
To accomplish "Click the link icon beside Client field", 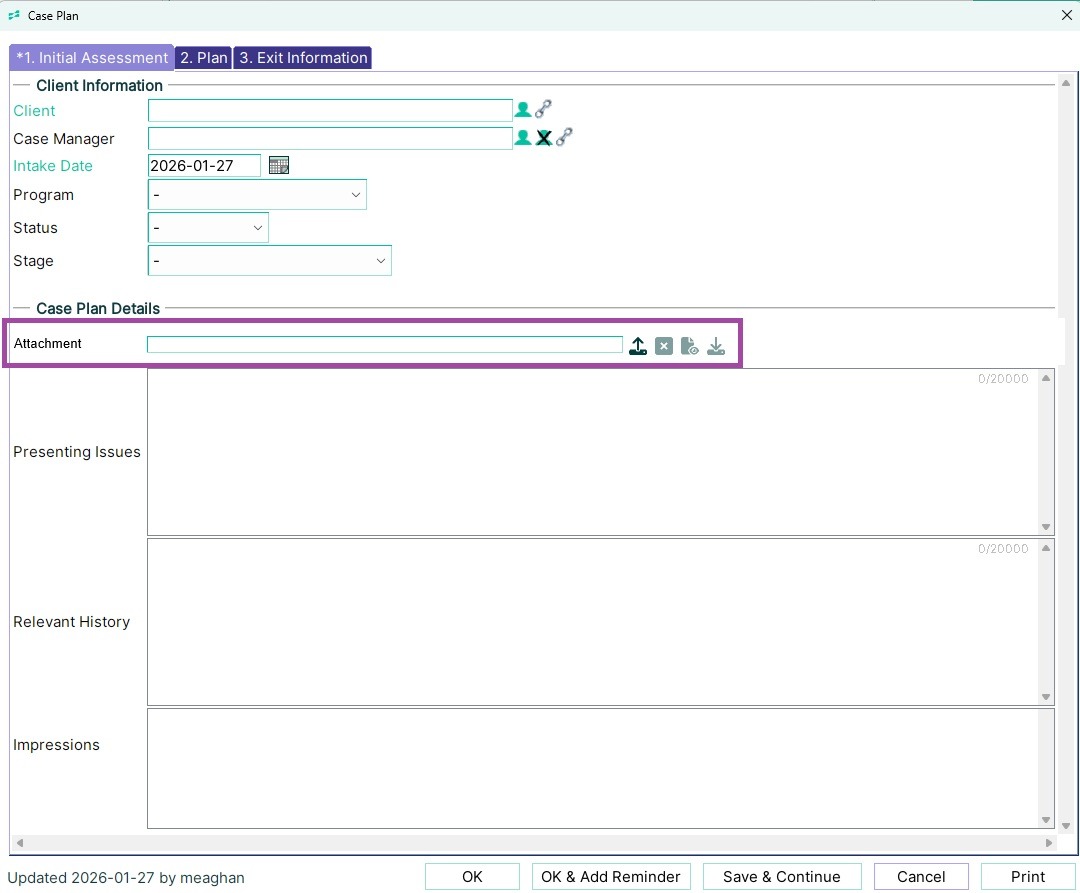I will pyautogui.click(x=543, y=110).
